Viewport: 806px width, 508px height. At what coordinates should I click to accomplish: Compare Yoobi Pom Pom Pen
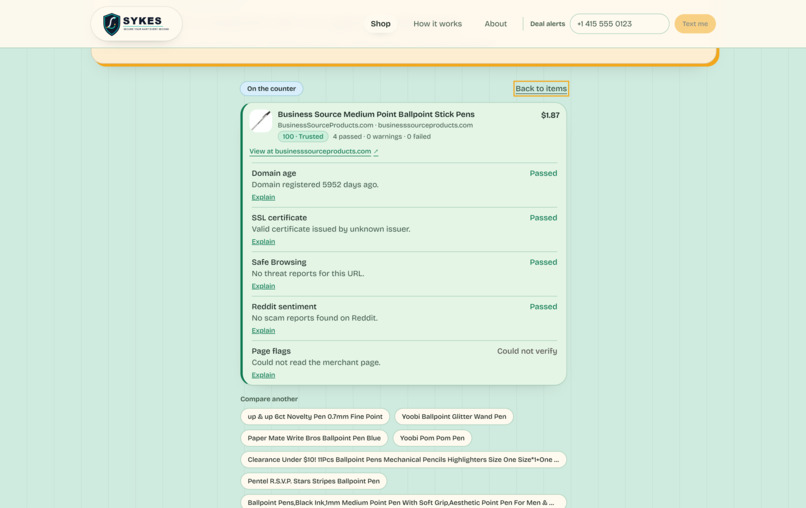(432, 438)
